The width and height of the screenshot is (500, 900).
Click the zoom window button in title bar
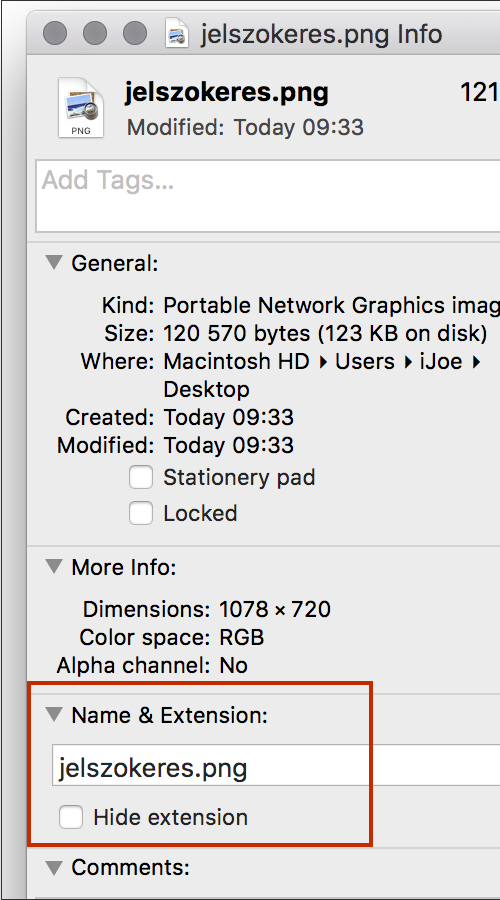(x=135, y=33)
